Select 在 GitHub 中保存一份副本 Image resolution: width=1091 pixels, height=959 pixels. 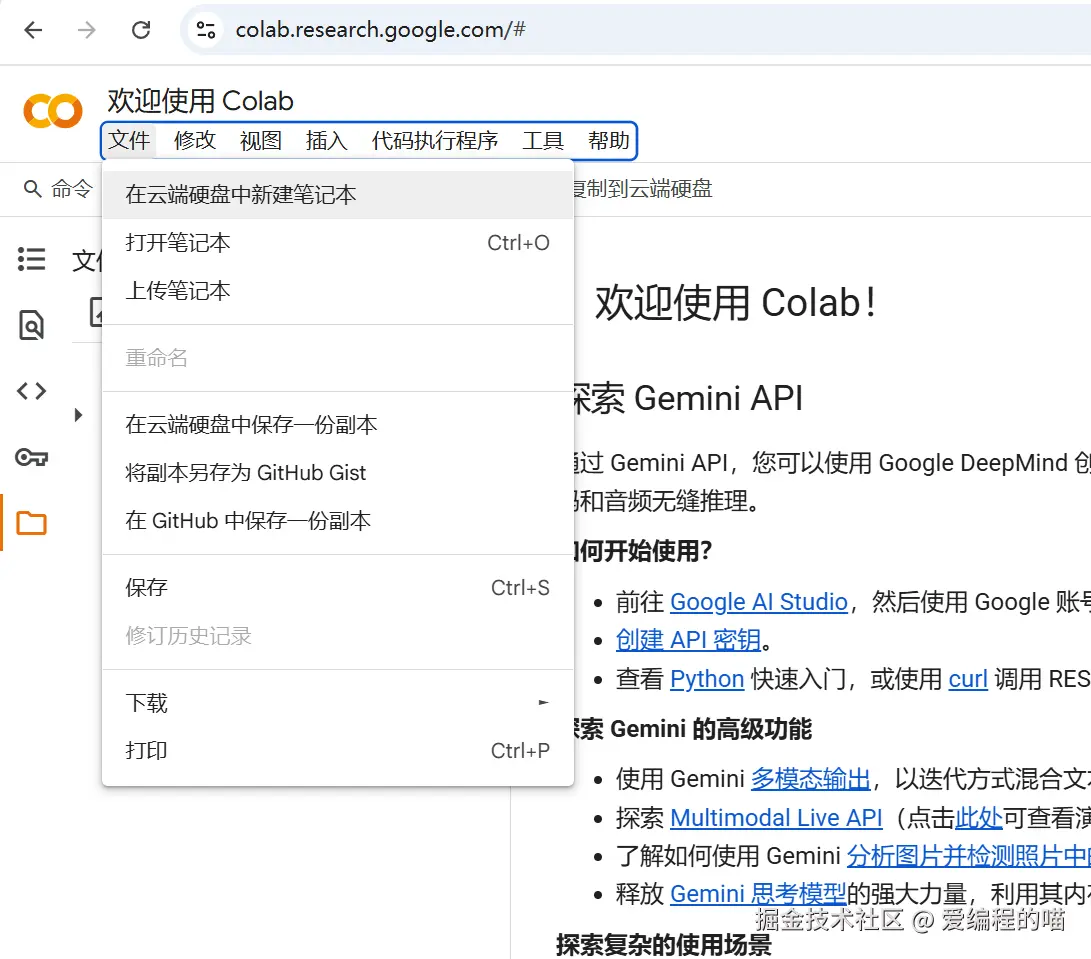[337, 521]
